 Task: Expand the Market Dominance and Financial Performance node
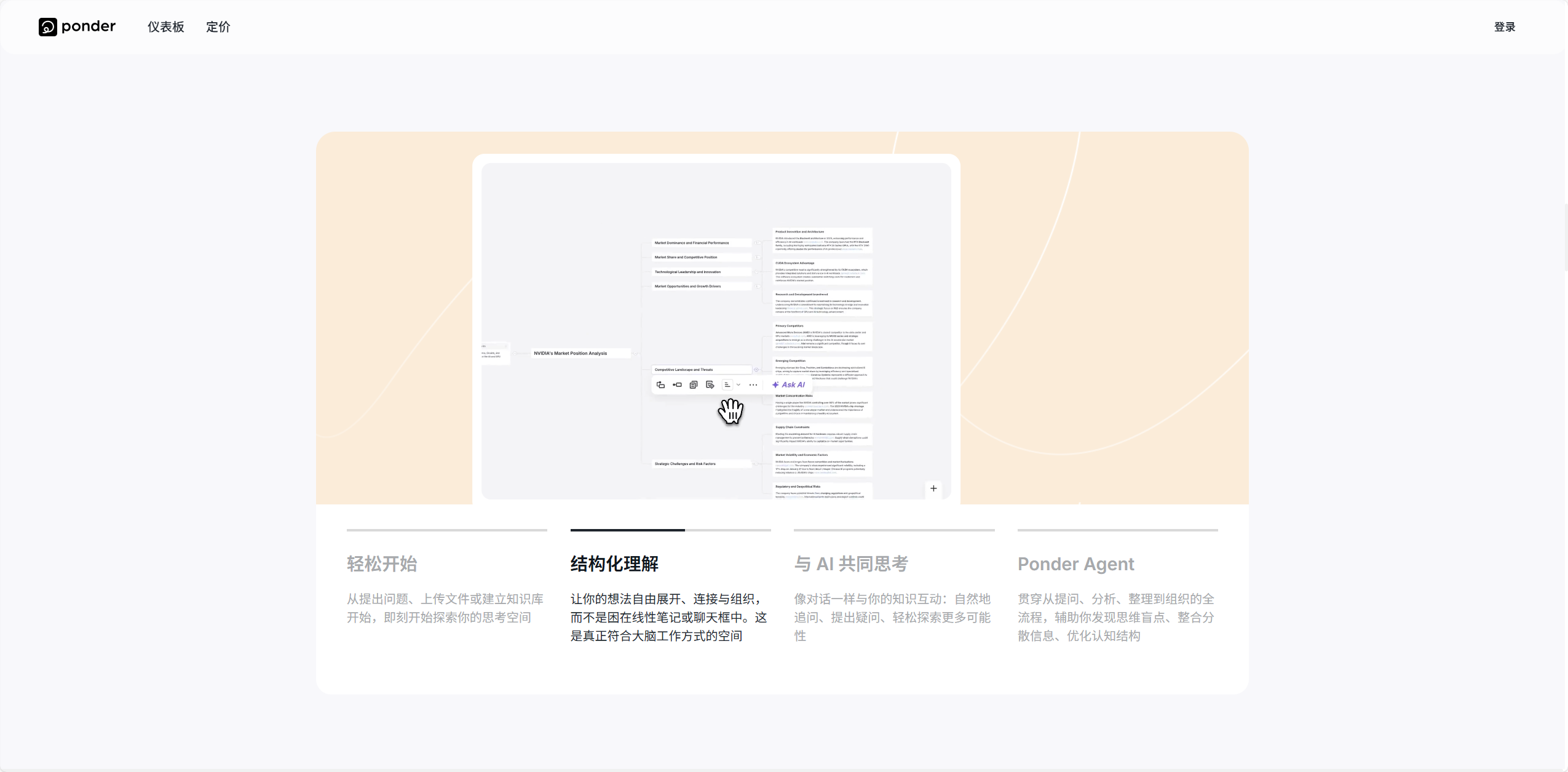click(758, 243)
